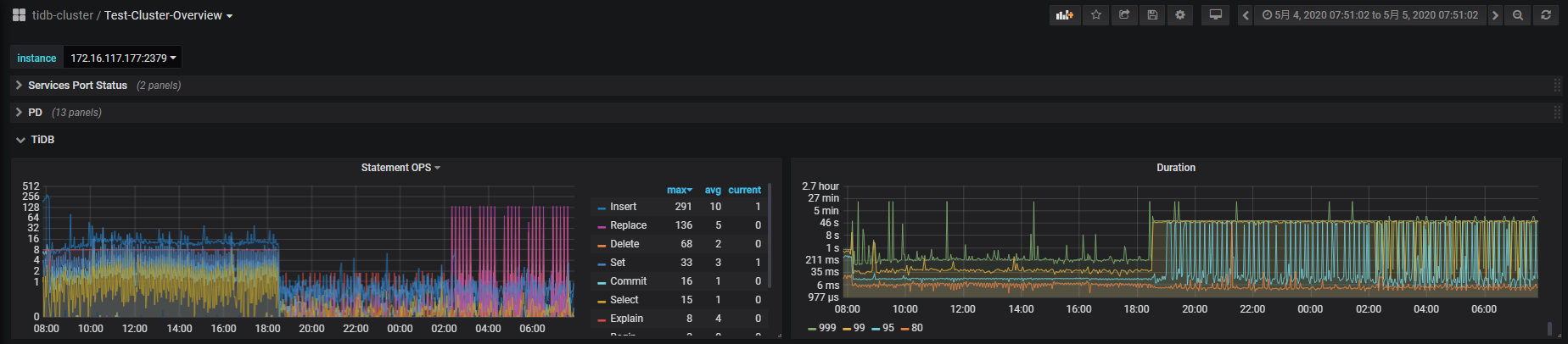Shift time range backward with left arrow
The height and width of the screenshot is (344, 1568).
(x=1246, y=15)
